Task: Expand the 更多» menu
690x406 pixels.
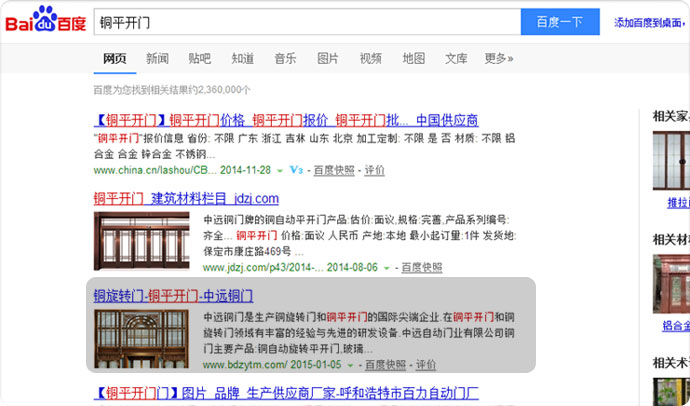Action: (x=499, y=59)
